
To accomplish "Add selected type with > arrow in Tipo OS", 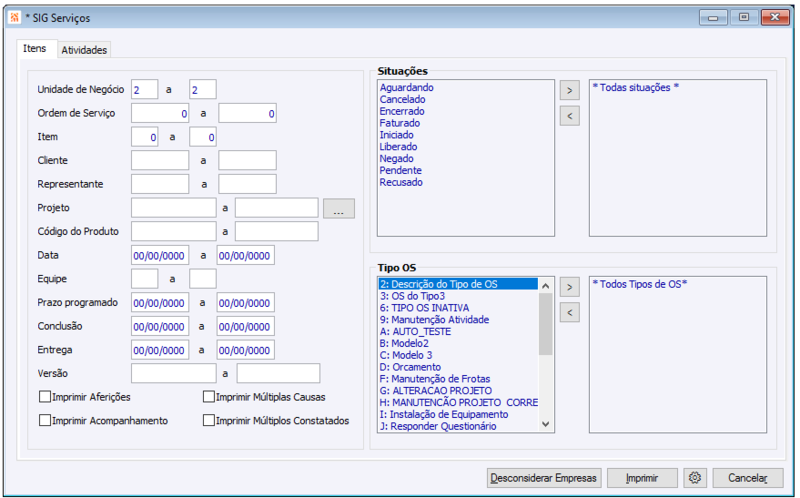I will coord(569,287).
